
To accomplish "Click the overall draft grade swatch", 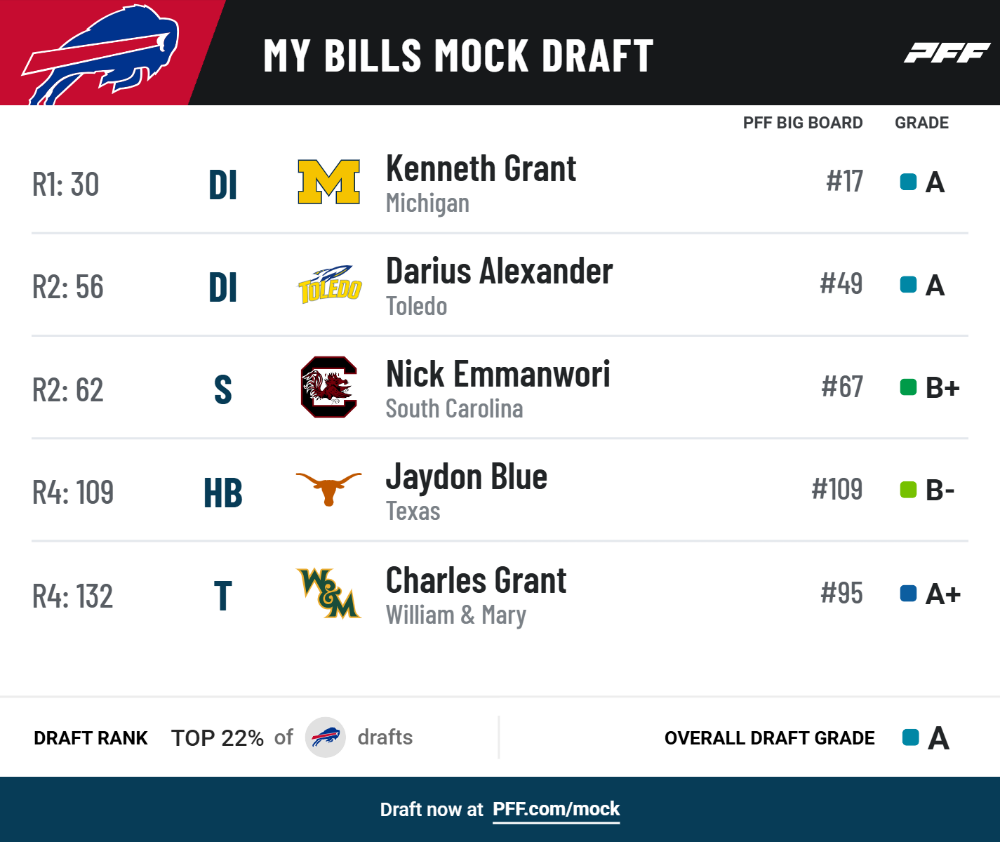I will [911, 737].
